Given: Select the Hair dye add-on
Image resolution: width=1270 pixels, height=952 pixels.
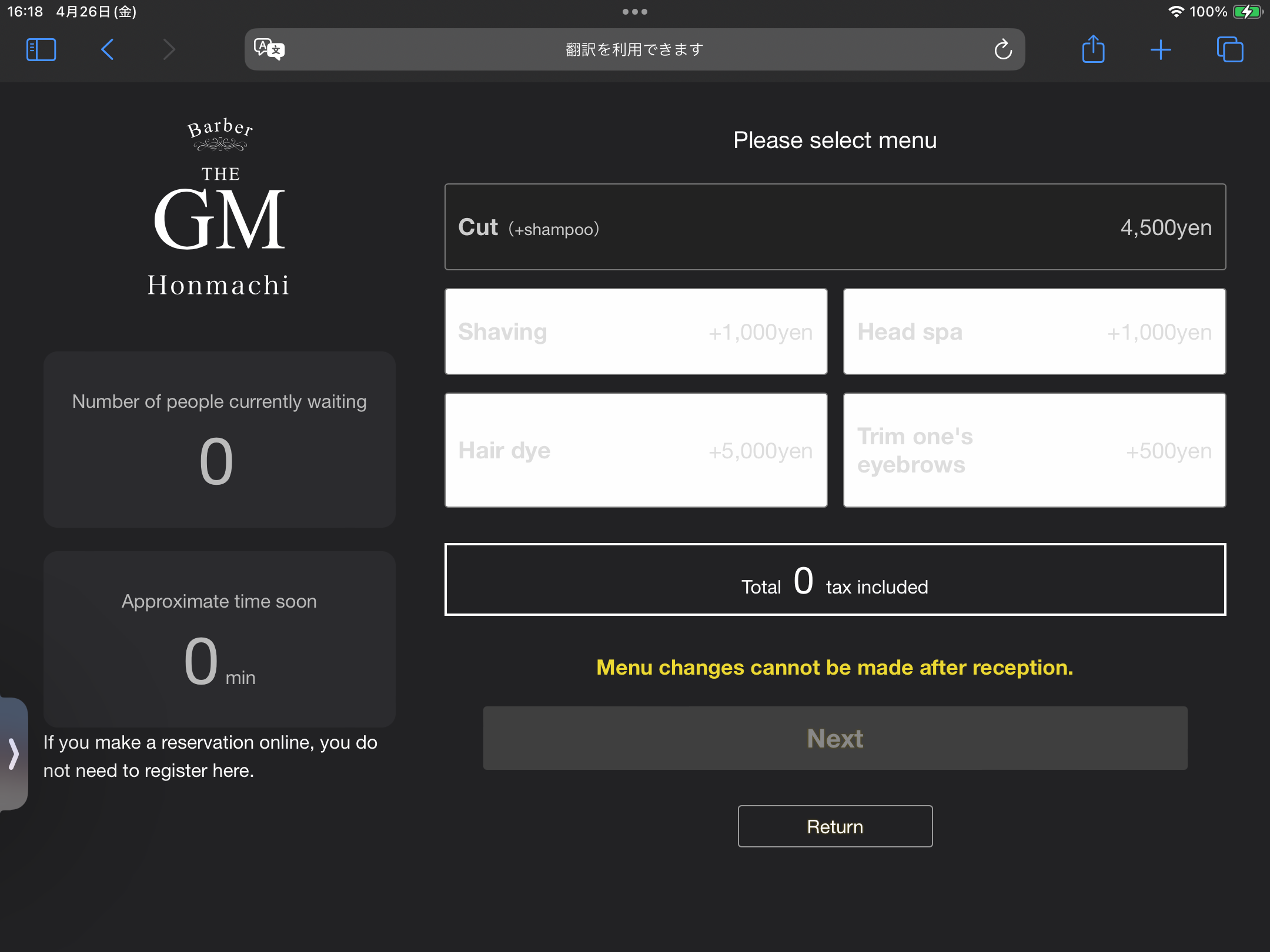Looking at the screenshot, I should (636, 450).
